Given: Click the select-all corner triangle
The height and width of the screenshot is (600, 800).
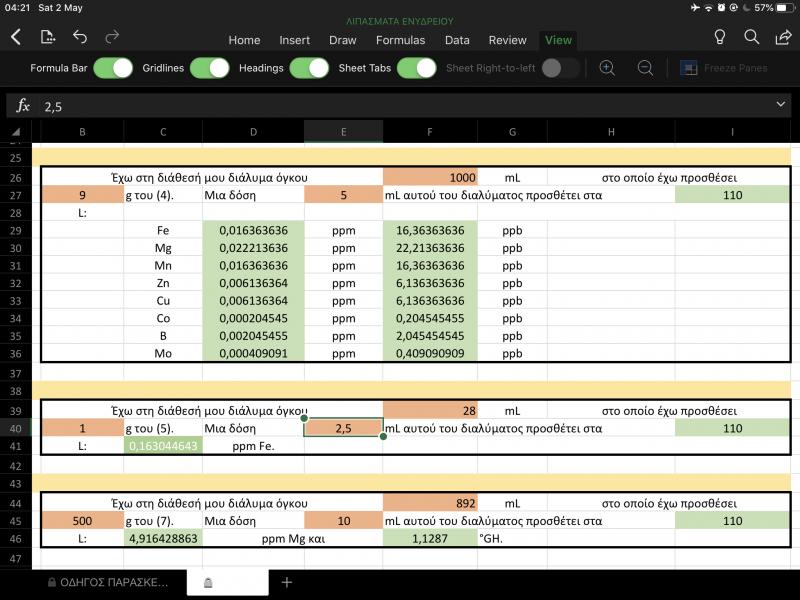Looking at the screenshot, I should (15, 132).
